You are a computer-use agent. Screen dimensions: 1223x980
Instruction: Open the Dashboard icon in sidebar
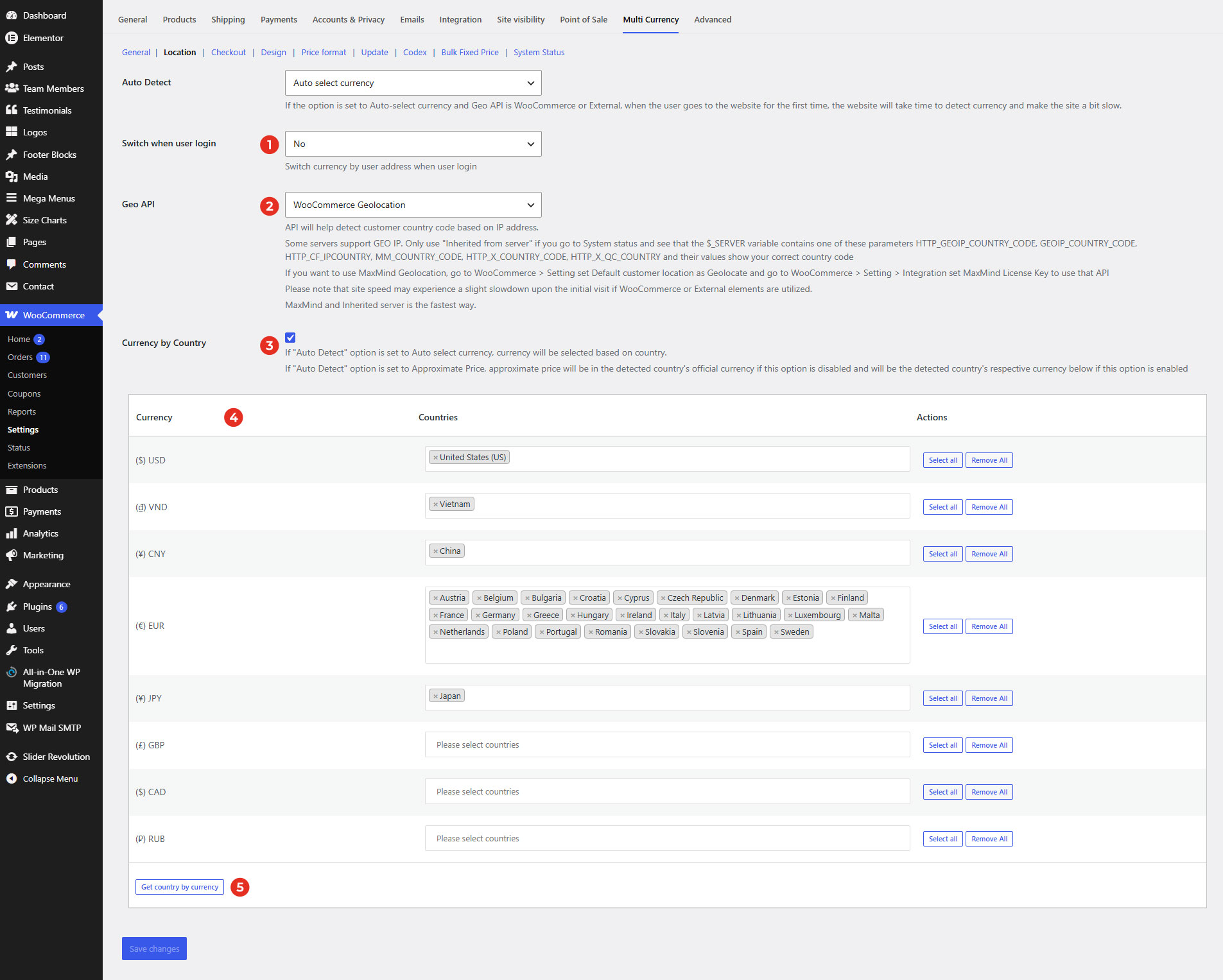(12, 15)
